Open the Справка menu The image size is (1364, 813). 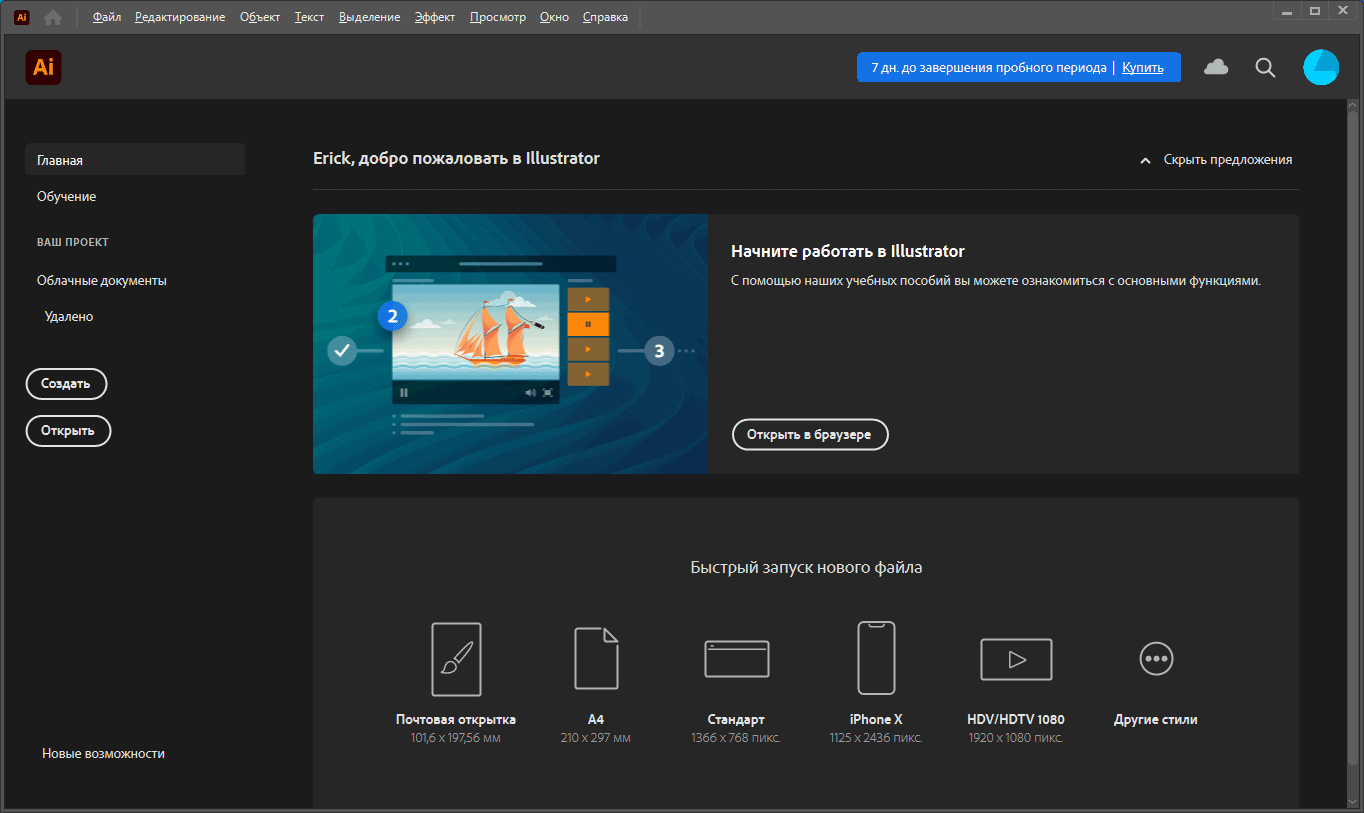click(605, 17)
